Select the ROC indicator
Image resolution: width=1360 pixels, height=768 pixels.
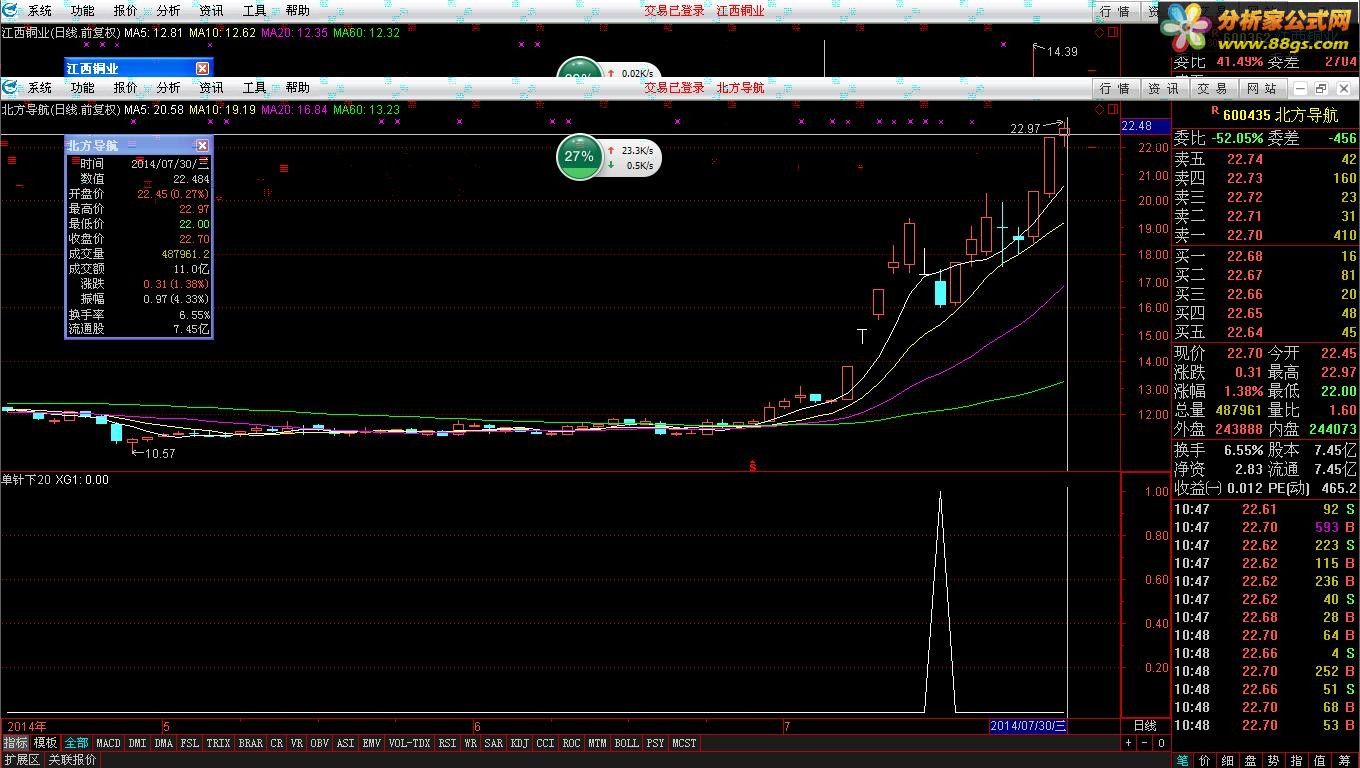click(571, 743)
